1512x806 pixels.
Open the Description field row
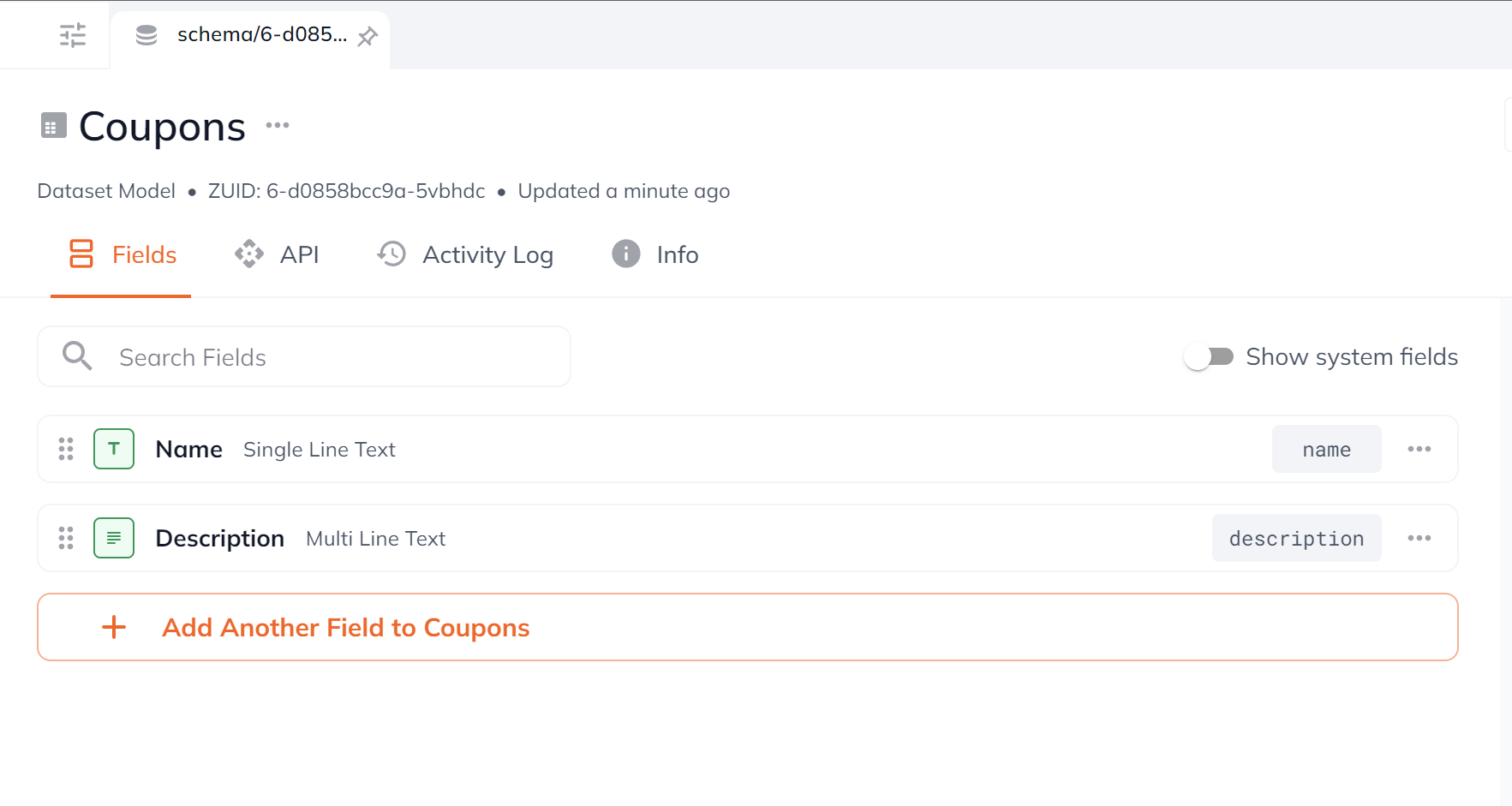748,538
